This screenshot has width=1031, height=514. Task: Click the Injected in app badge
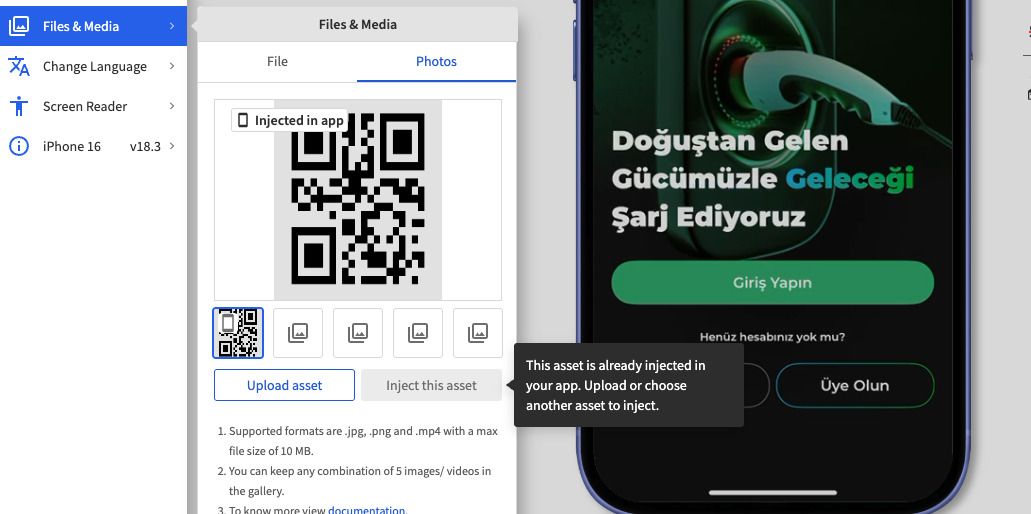coord(289,120)
